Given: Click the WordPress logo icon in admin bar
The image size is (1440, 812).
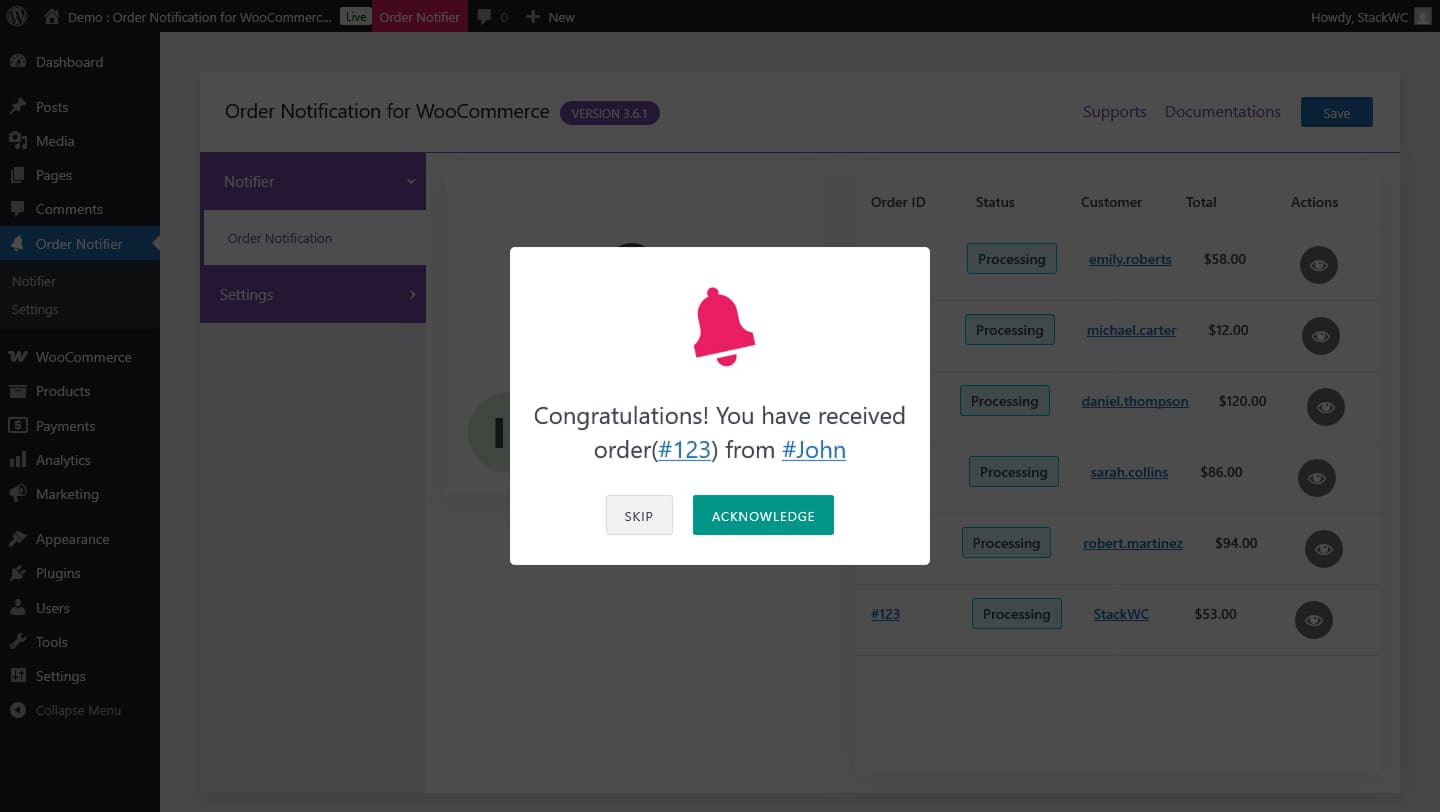Looking at the screenshot, I should point(17,17).
